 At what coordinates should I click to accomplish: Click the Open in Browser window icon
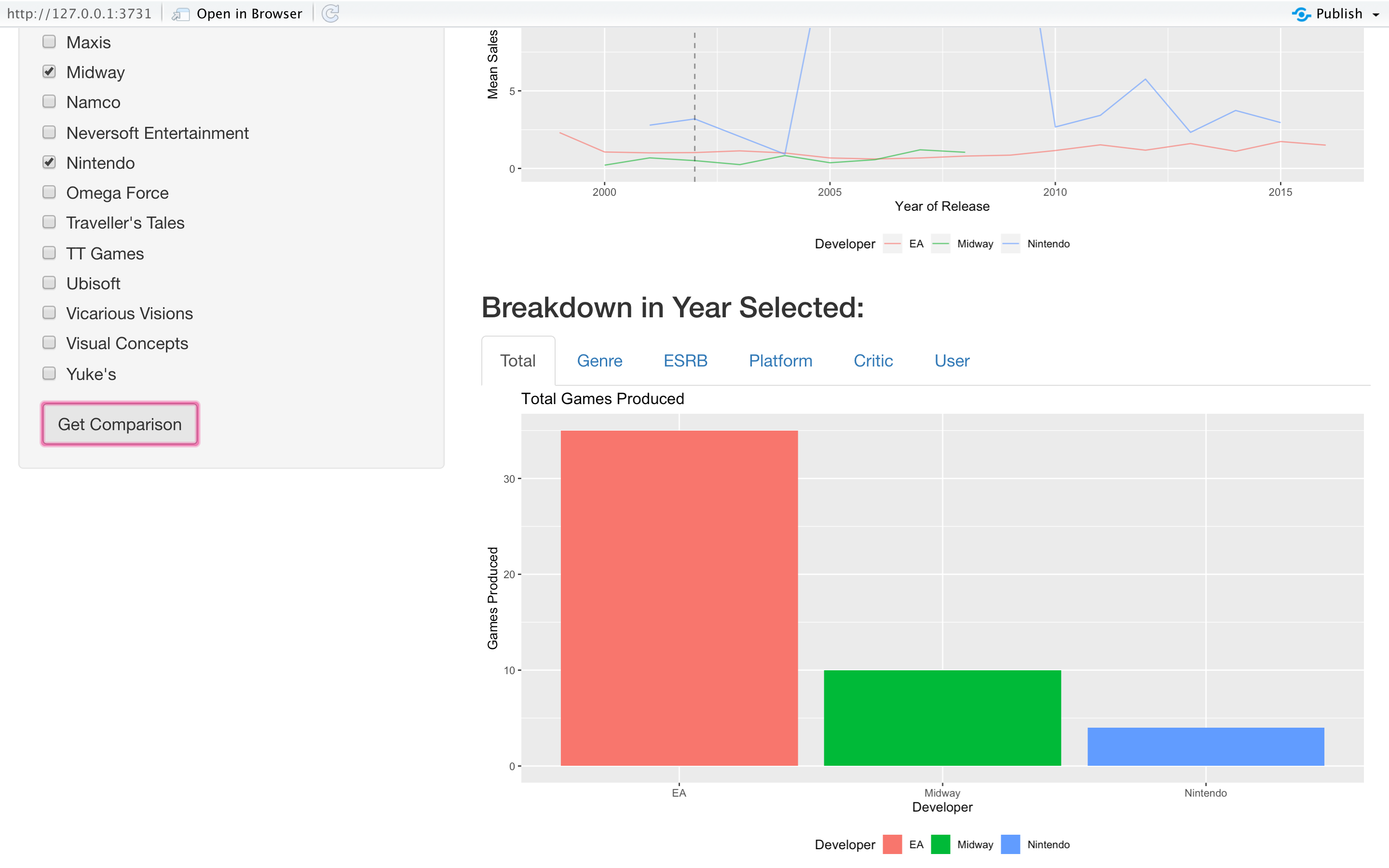point(181,14)
